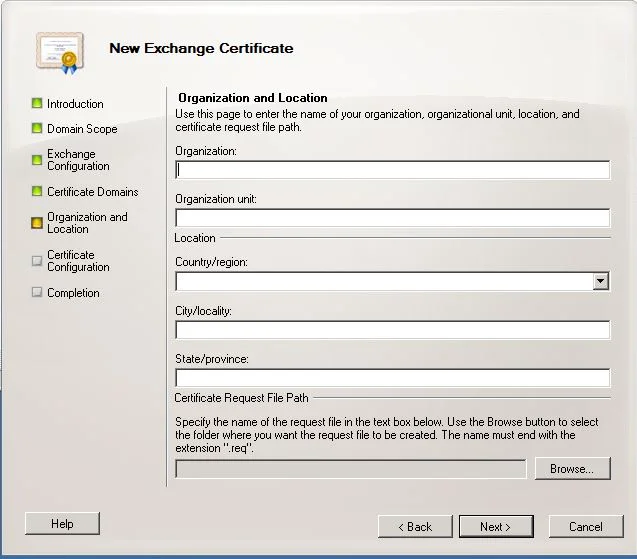Click into the City/locality input box
The width and height of the screenshot is (637, 559).
coord(392,330)
